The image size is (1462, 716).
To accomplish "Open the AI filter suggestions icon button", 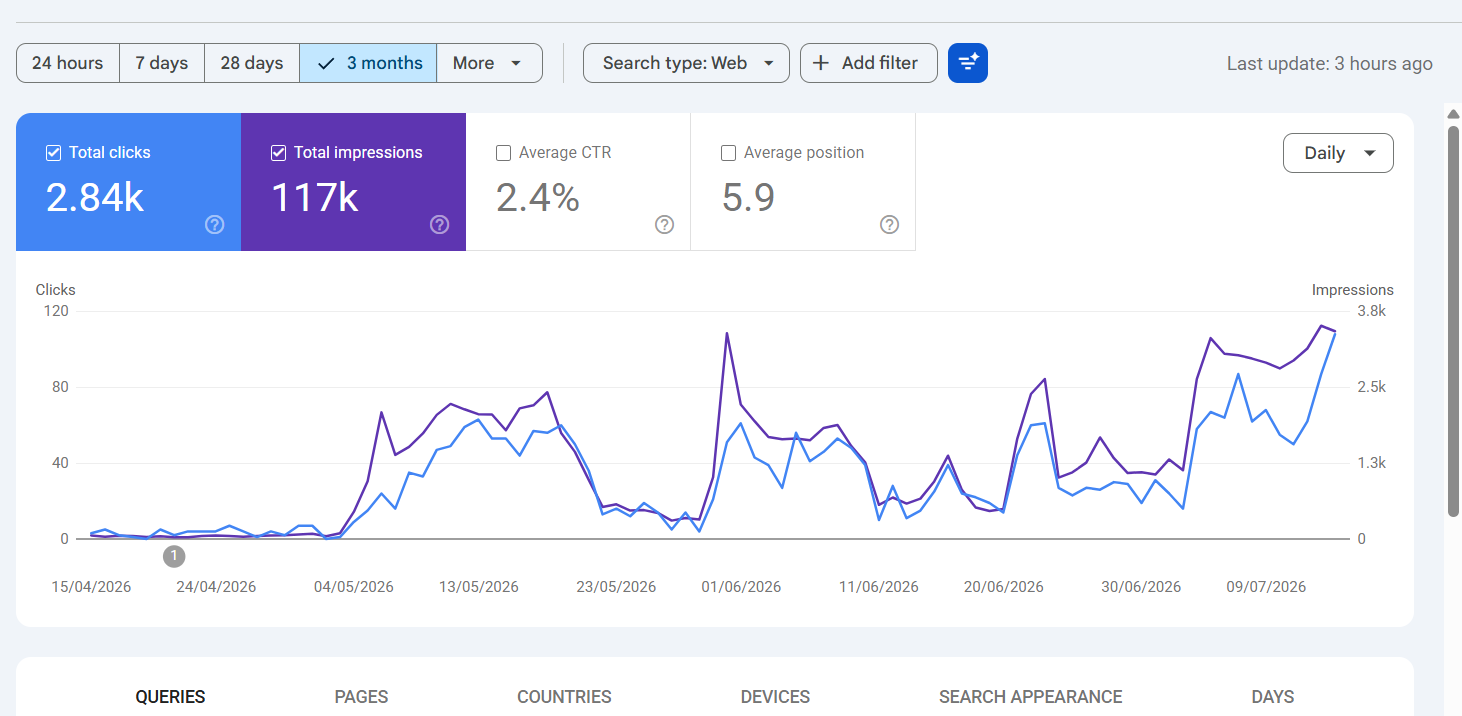I will coord(967,63).
